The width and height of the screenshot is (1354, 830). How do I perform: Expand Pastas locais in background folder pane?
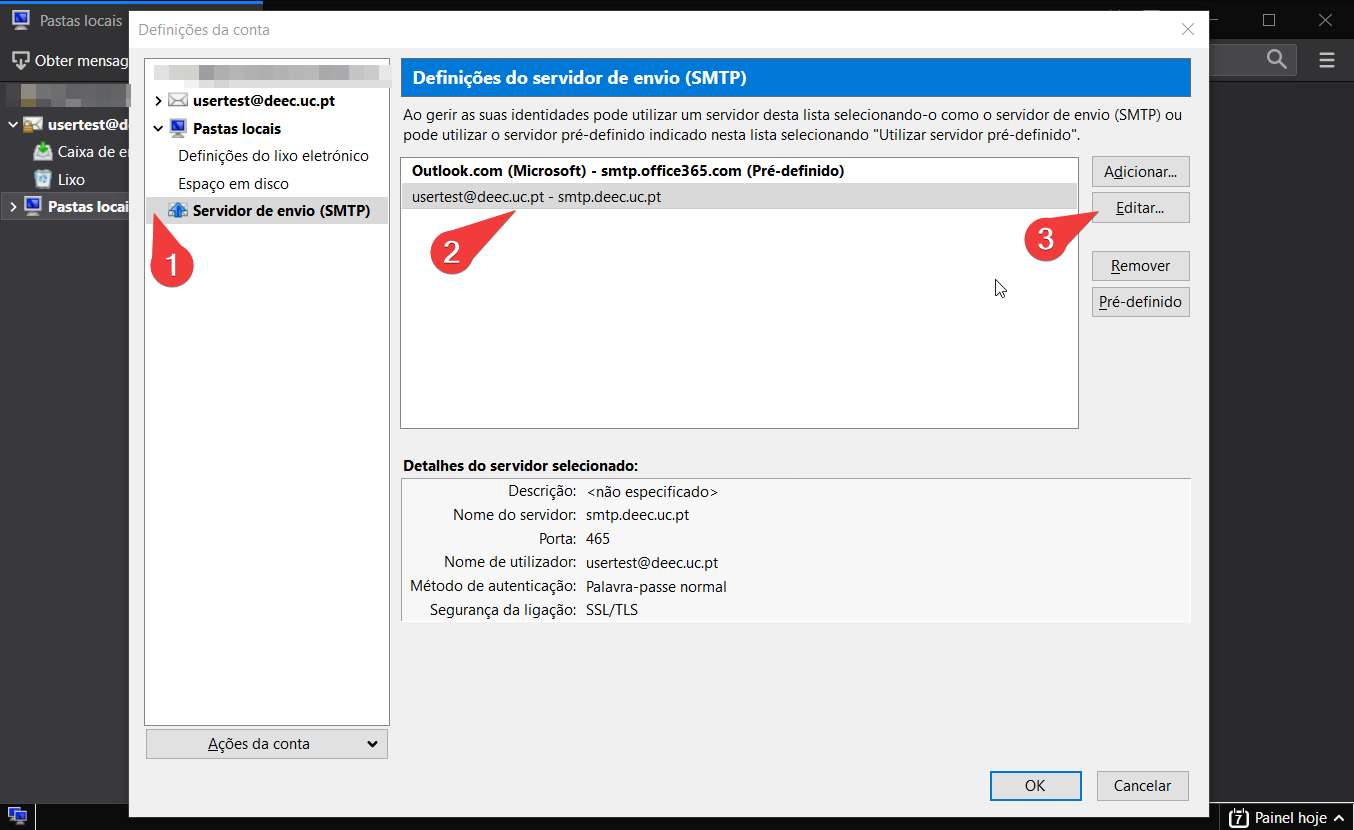pos(13,207)
